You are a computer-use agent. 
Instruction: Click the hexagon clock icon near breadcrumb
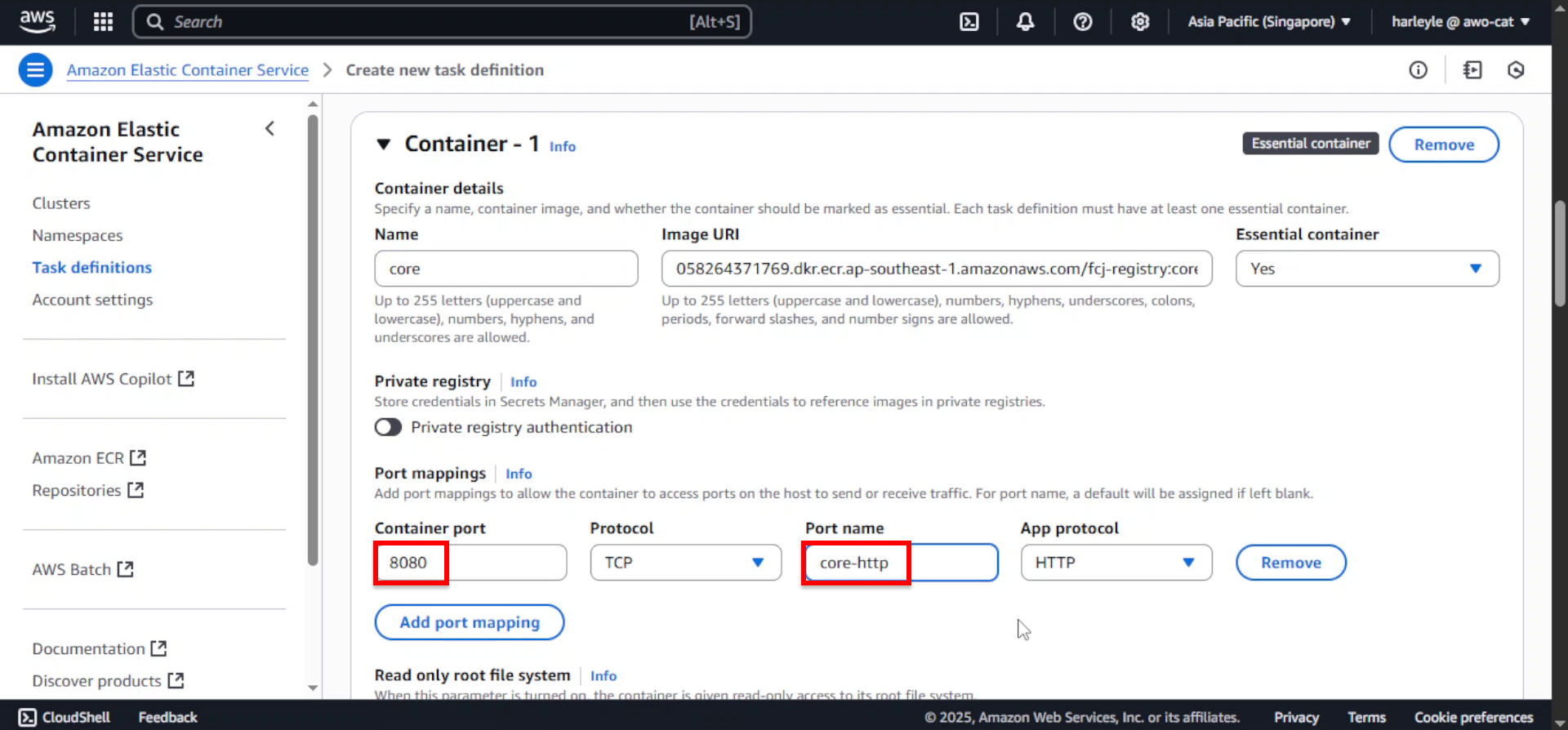click(x=1516, y=70)
